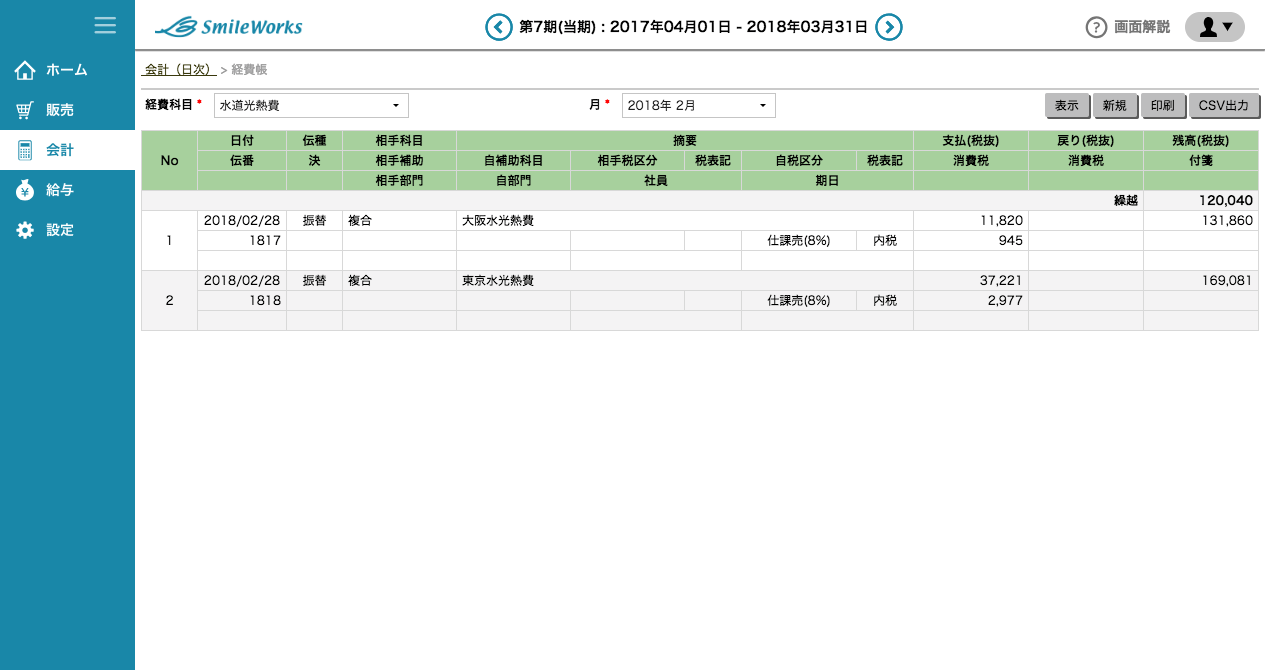Image resolution: width=1265 pixels, height=670 pixels.
Task: Open 販売 in the sidebar
Action: [x=67, y=110]
